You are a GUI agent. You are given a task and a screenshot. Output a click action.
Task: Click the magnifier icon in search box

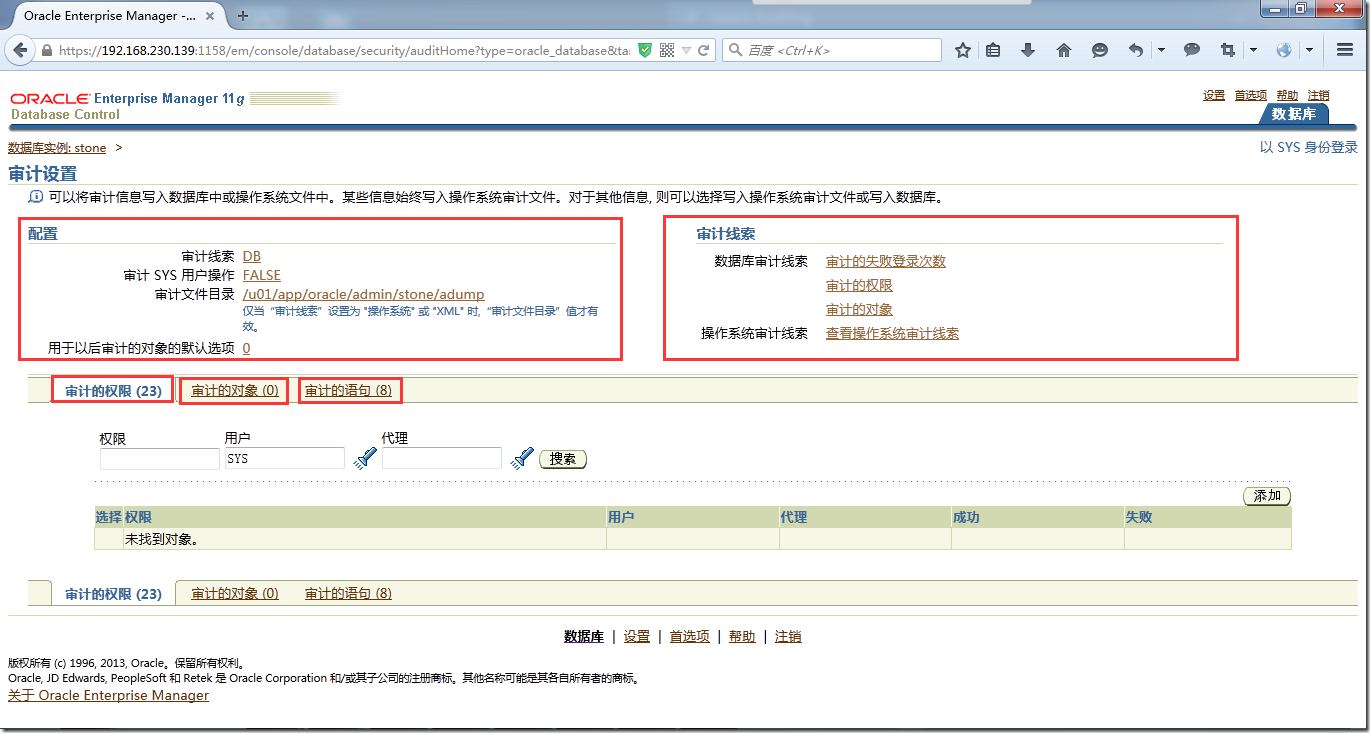click(x=735, y=50)
